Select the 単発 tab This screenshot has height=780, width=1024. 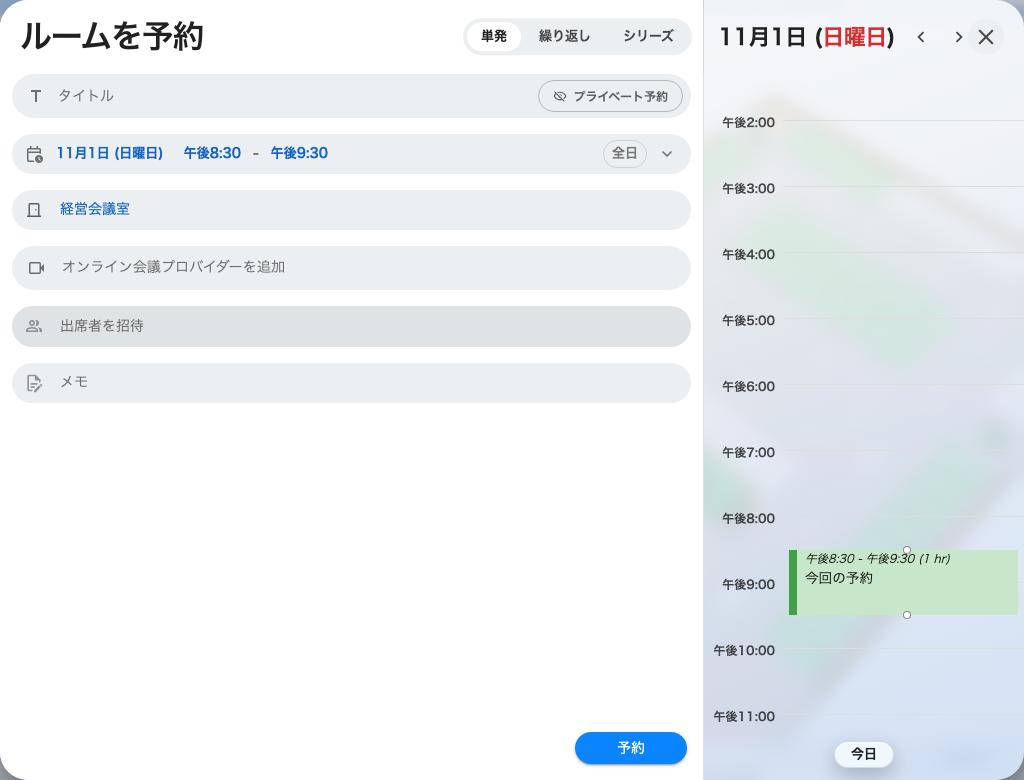tap(494, 37)
